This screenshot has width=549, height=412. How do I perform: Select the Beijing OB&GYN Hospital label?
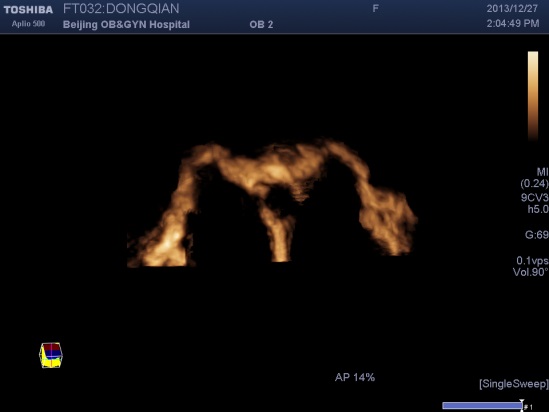pos(126,25)
